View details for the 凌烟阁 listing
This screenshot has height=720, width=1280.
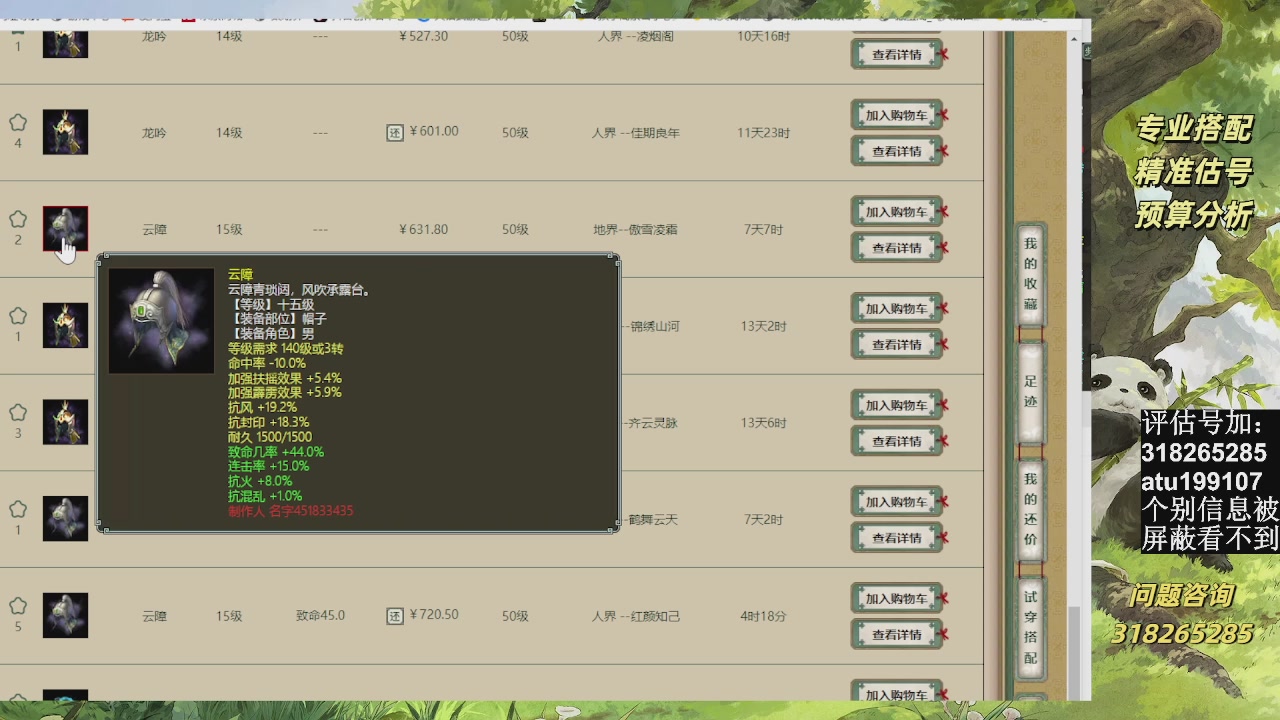(x=897, y=55)
